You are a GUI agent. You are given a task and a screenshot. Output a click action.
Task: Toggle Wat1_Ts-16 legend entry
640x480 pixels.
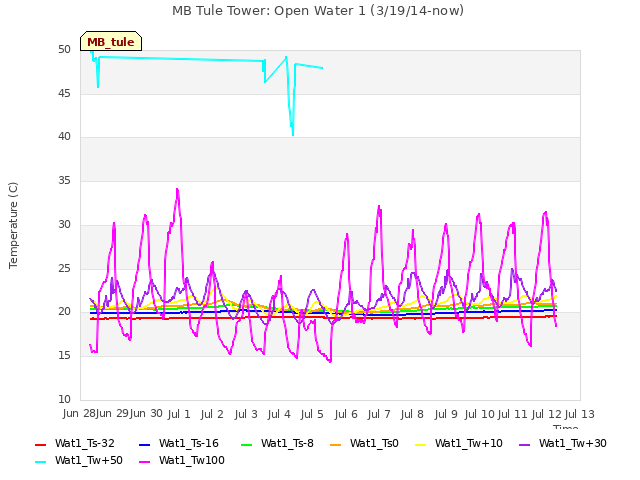(179, 443)
